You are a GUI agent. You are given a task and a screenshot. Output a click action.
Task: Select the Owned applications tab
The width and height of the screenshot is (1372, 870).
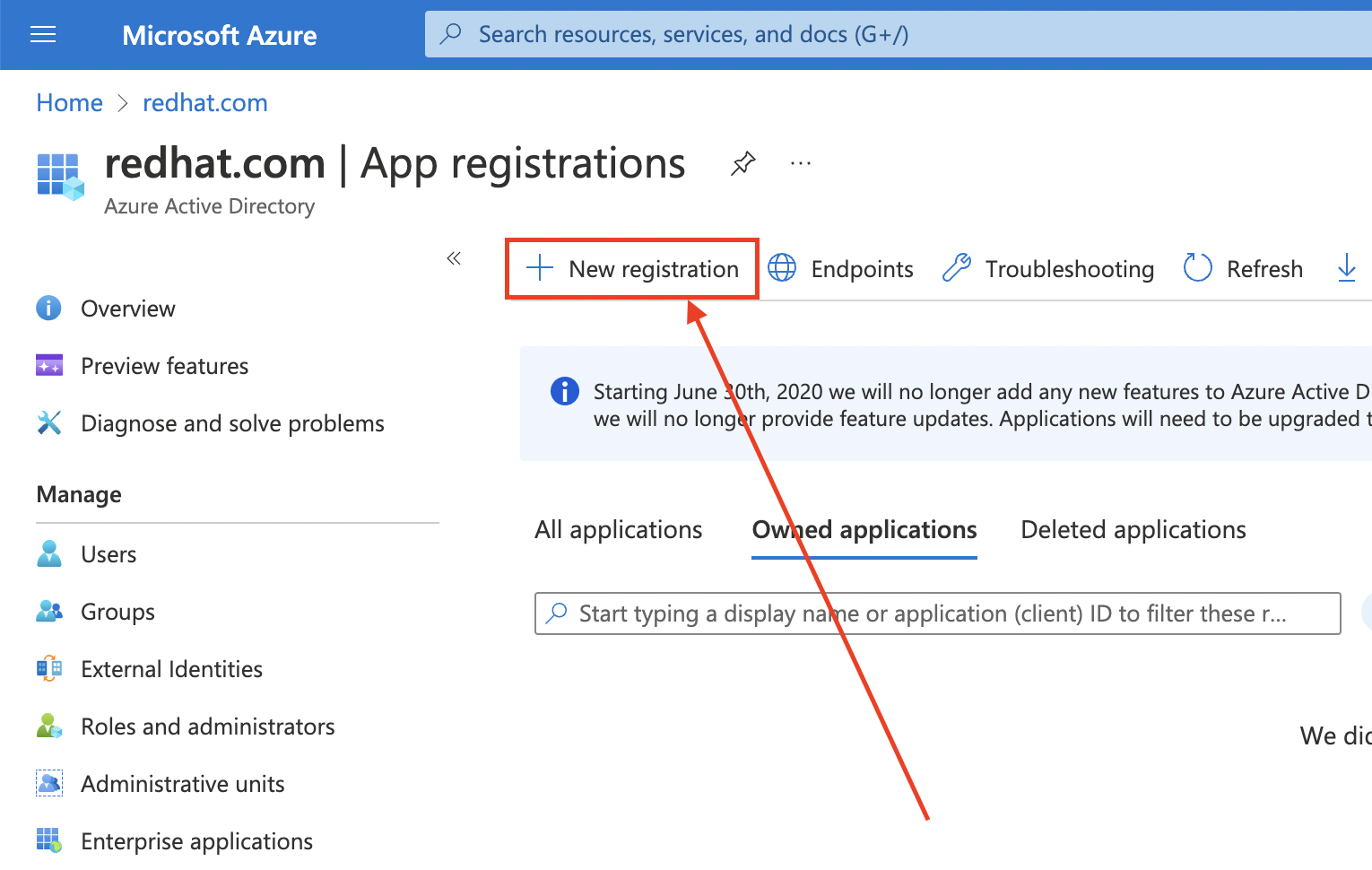864,530
